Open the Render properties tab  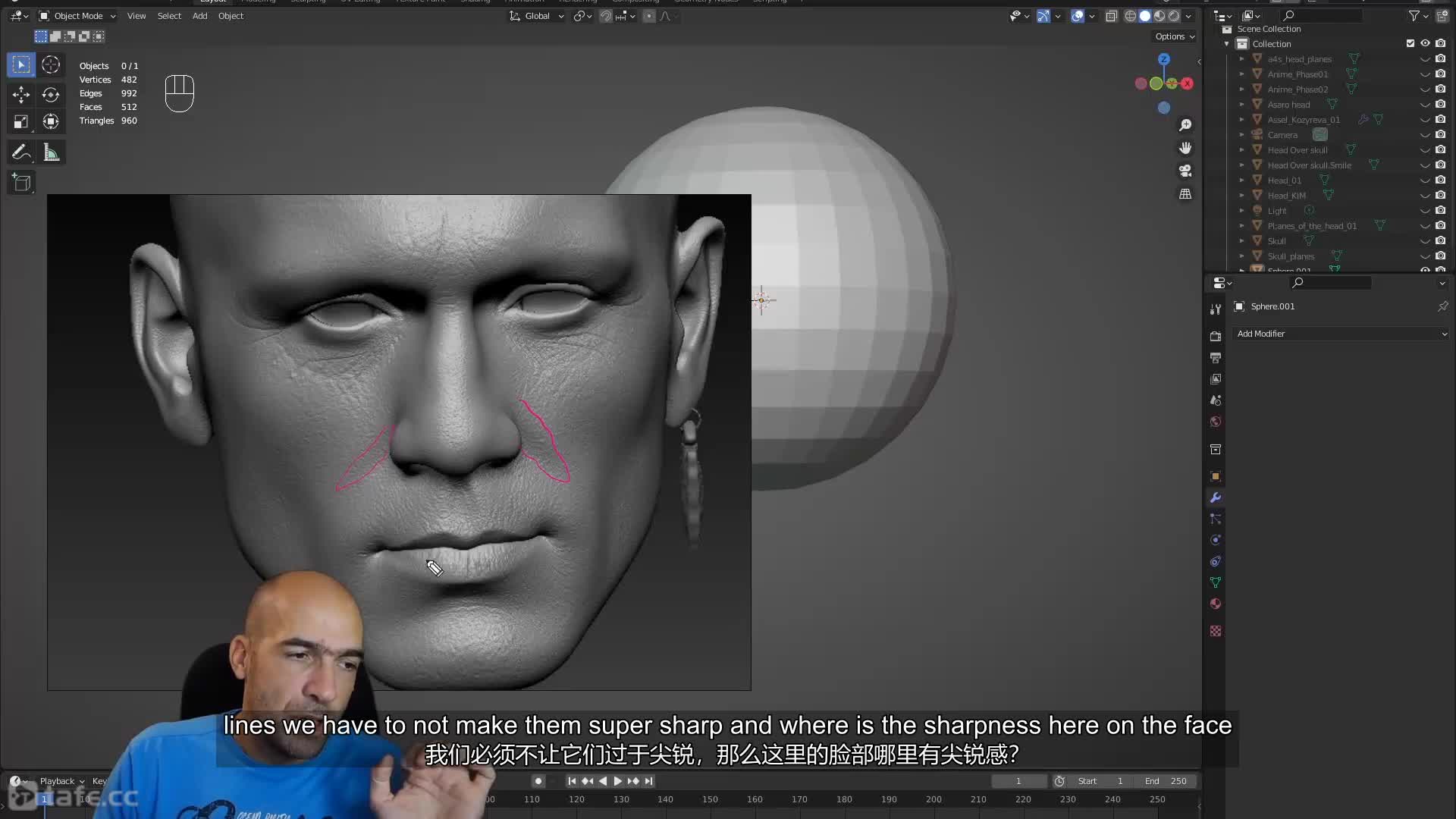click(1216, 336)
